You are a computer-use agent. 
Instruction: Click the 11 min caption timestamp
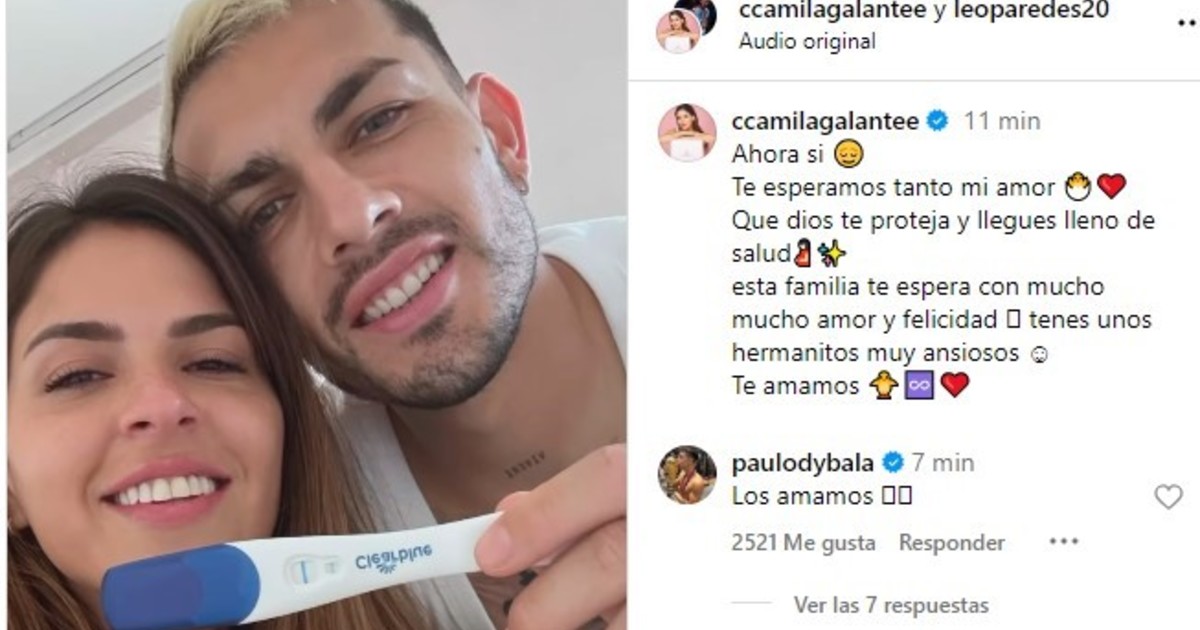(x=1002, y=121)
